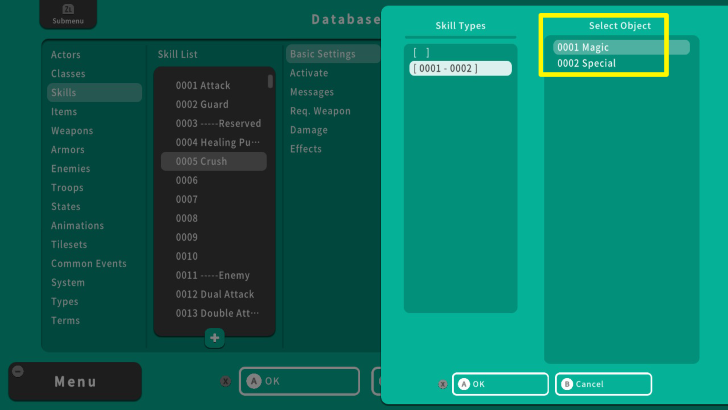
Task: Open the Skills category
Action: pyautogui.click(x=94, y=92)
